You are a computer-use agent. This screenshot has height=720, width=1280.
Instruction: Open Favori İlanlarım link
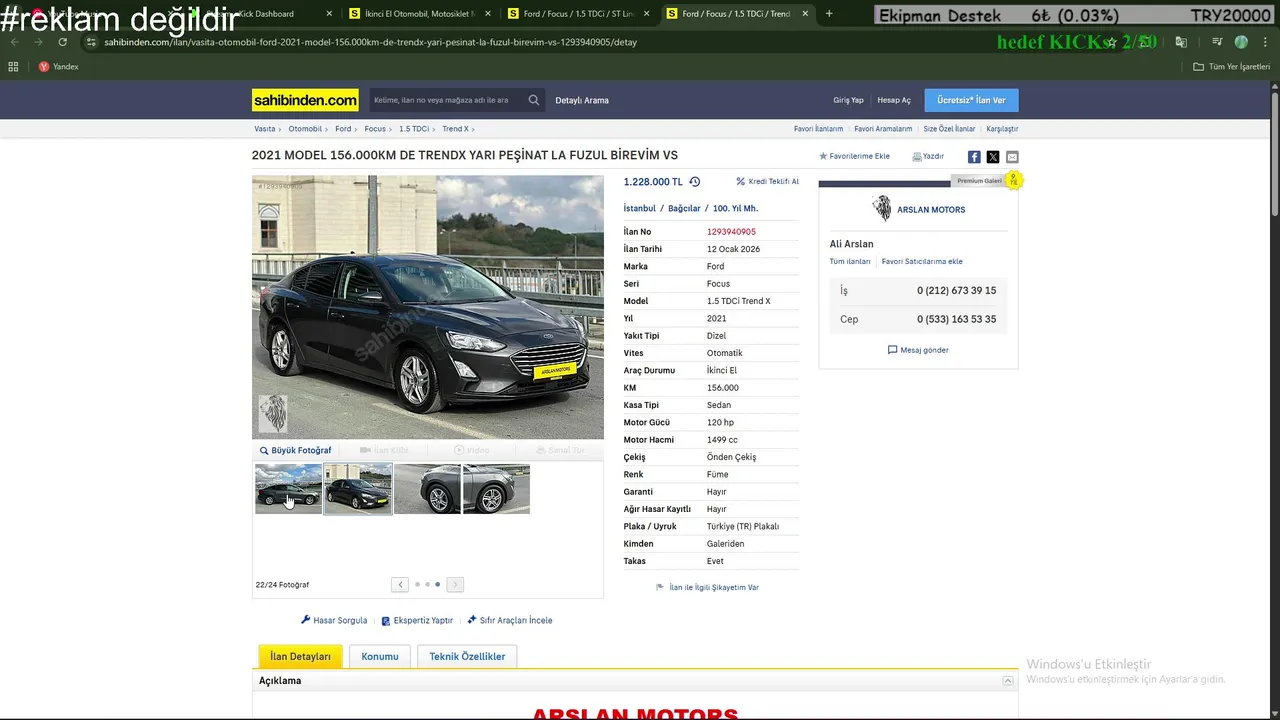click(818, 129)
